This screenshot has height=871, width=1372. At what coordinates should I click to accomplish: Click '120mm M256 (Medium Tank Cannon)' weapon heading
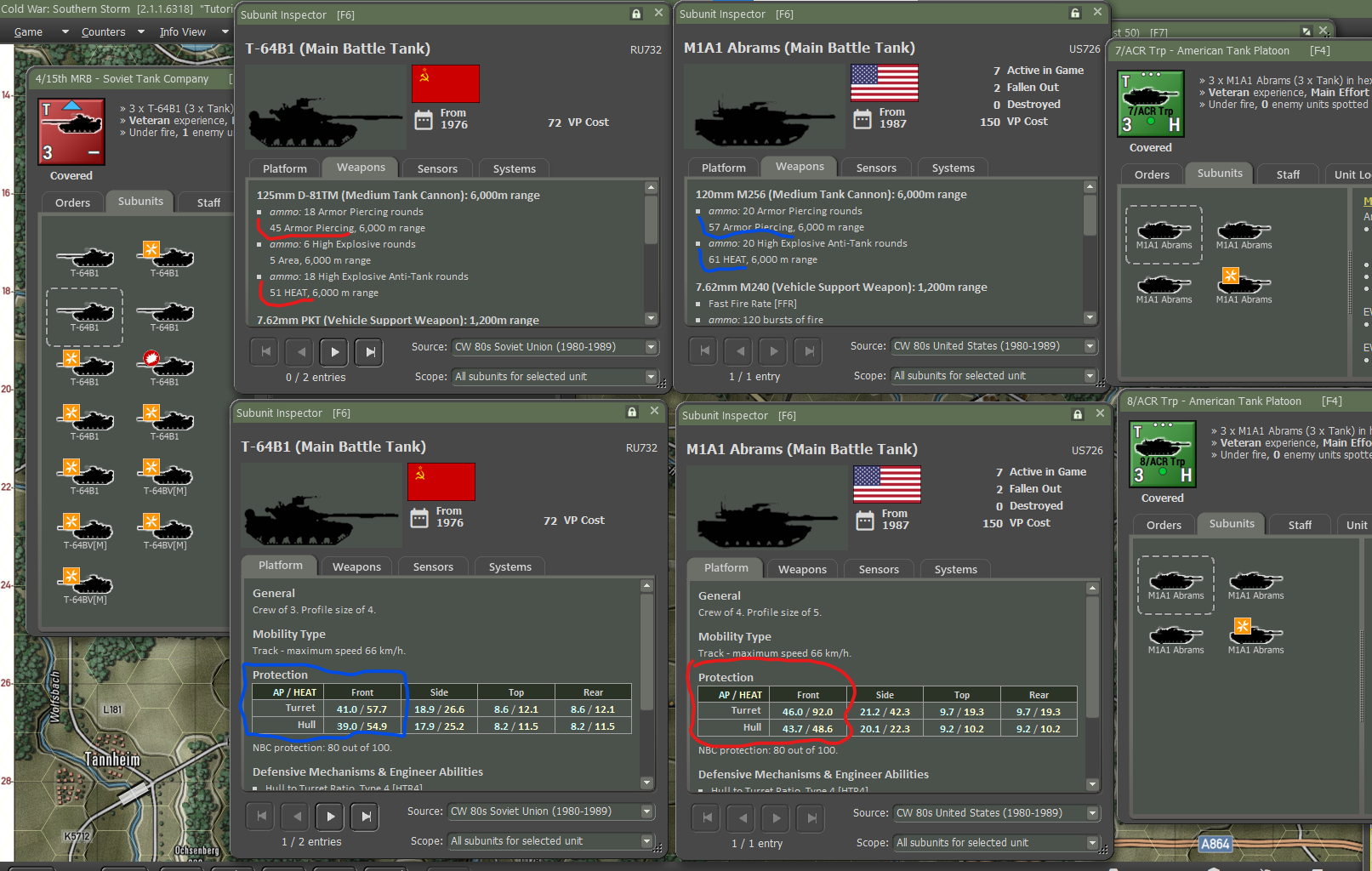[x=831, y=194]
